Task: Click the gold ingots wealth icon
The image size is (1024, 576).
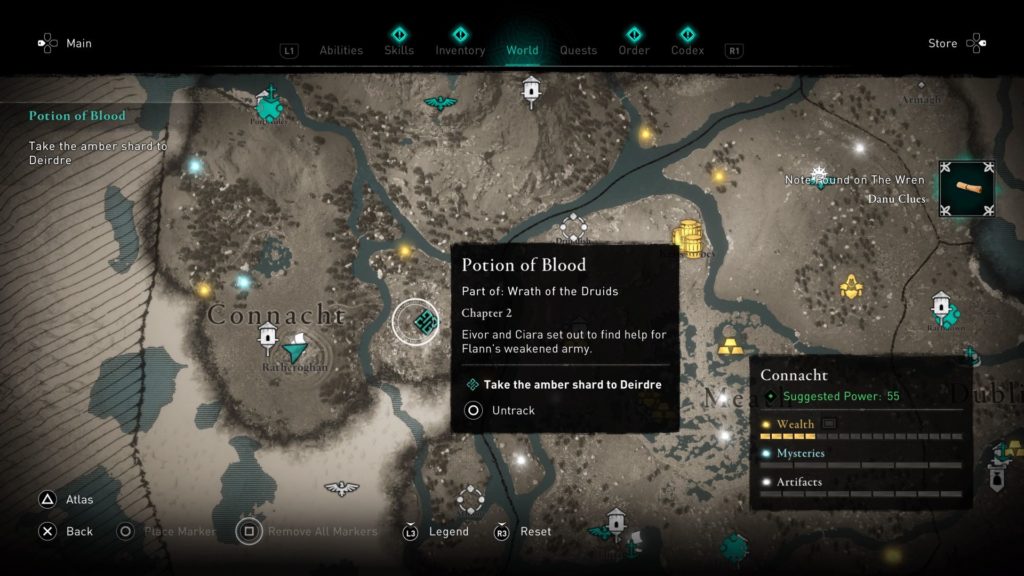Action: (x=729, y=345)
